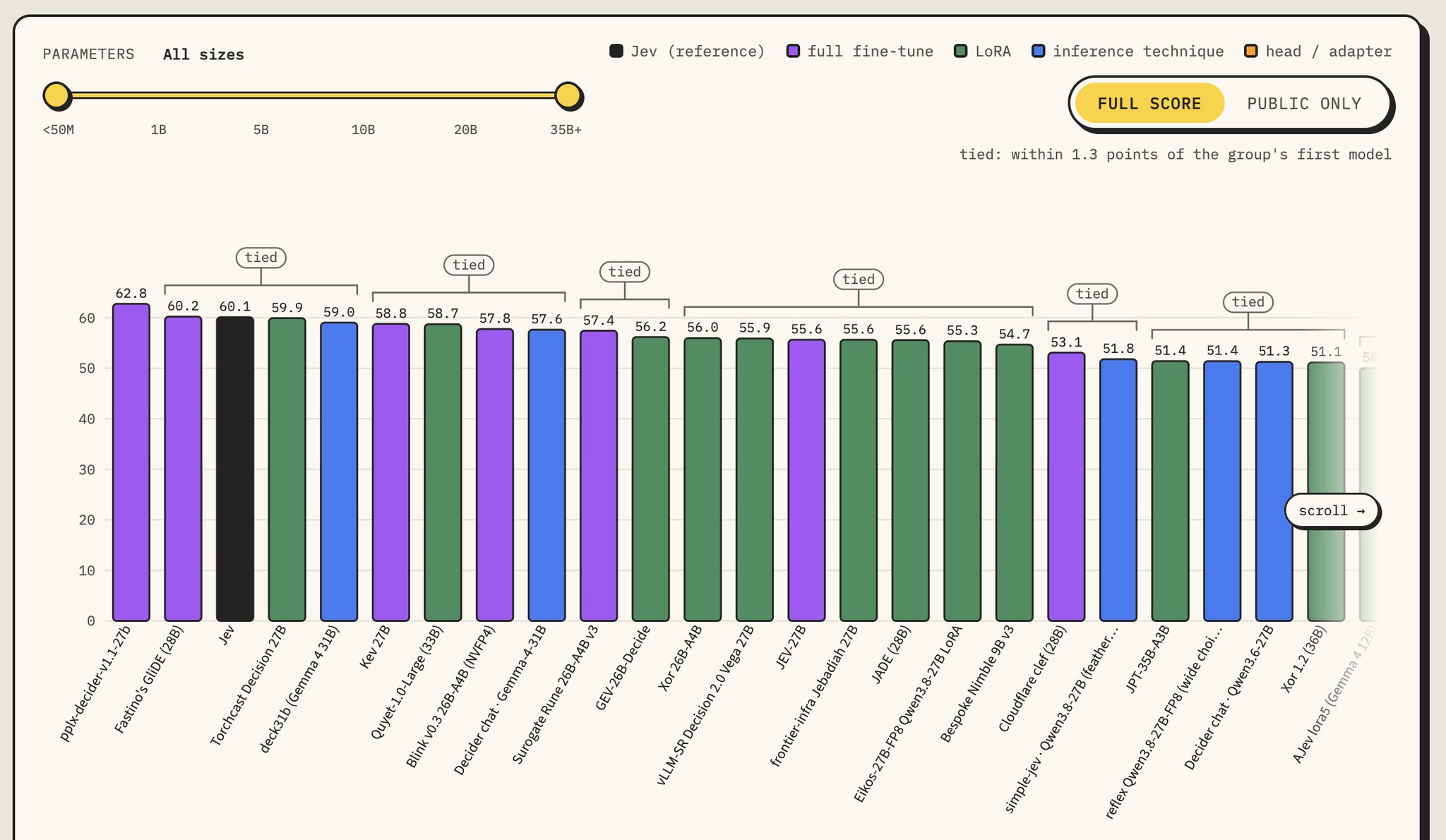Select the Bespoke Nimble 9B v3 bar
Image resolution: width=1446 pixels, height=840 pixels.
[x=1015, y=483]
